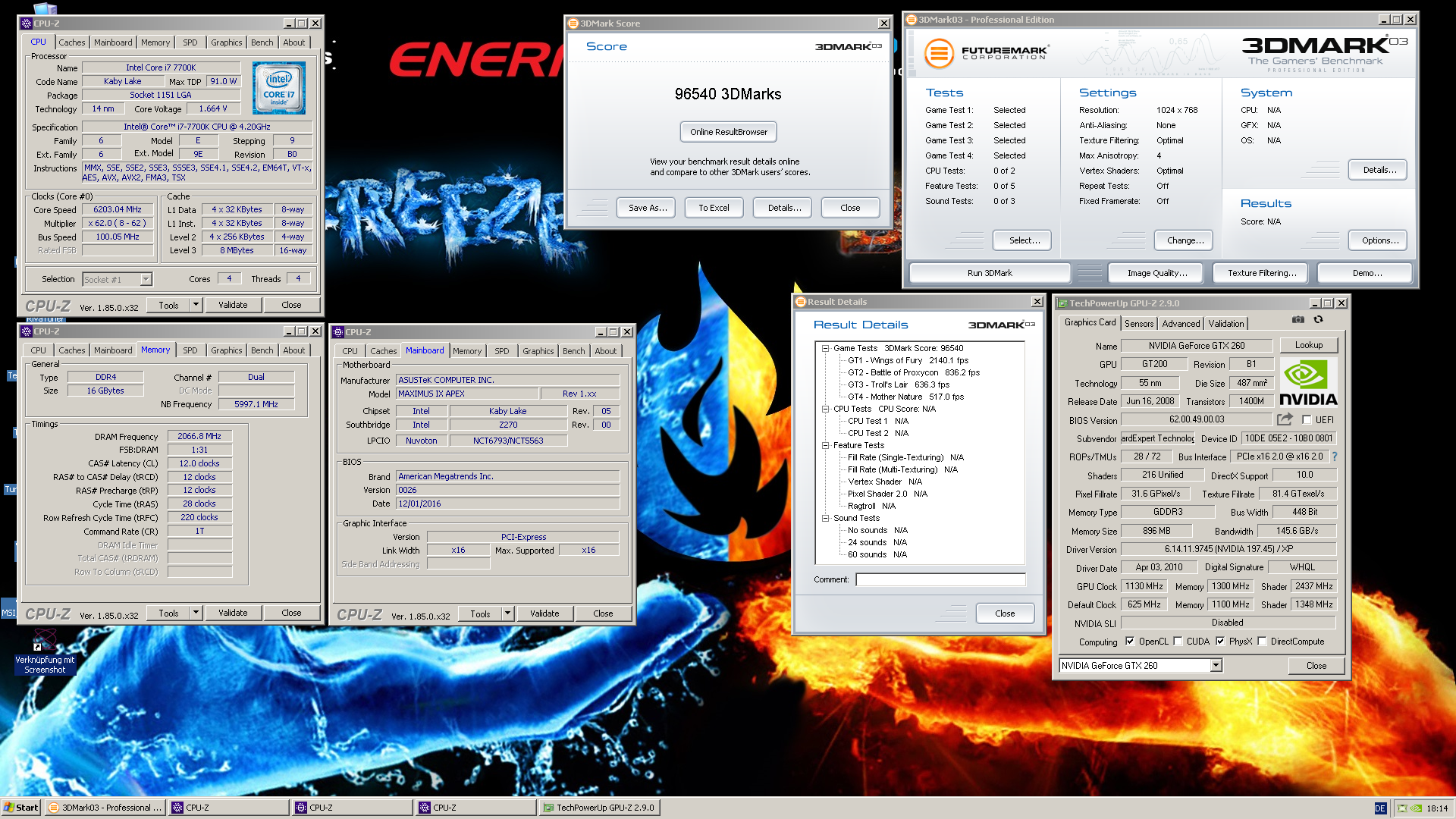The height and width of the screenshot is (819, 1456).
Task: Click Details... in the System section
Action: [1379, 170]
